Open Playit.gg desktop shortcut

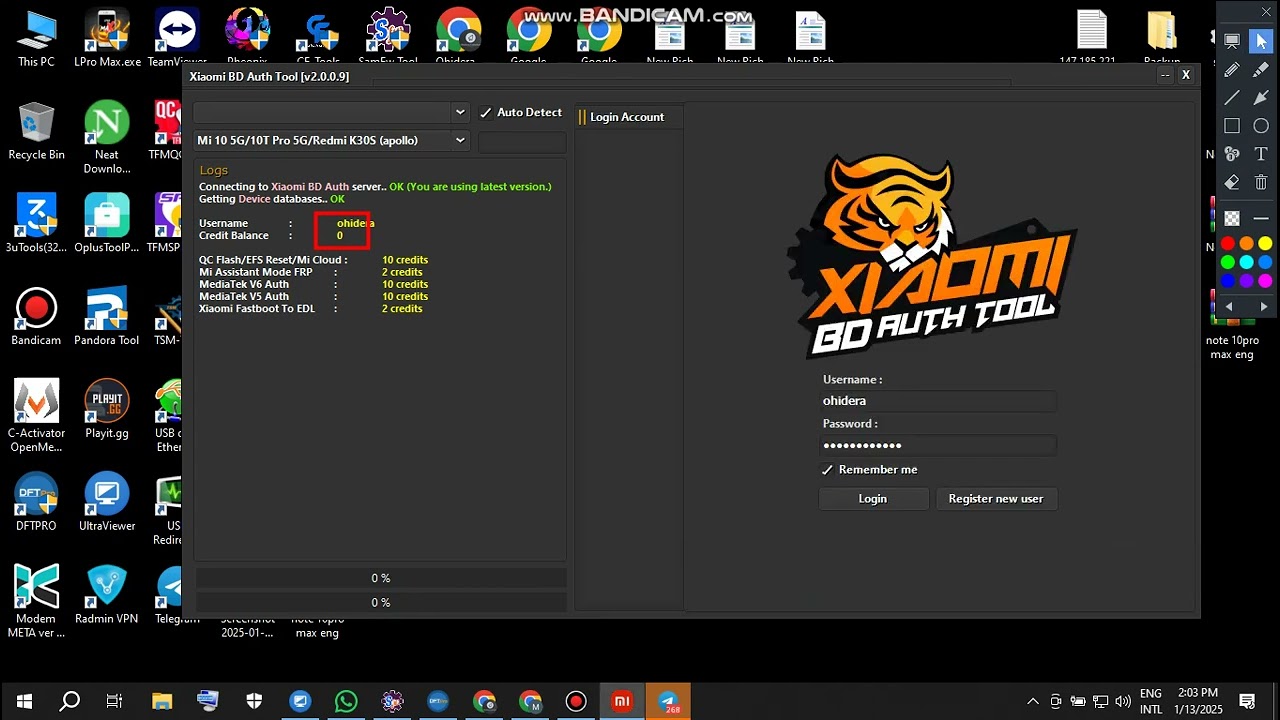pyautogui.click(x=107, y=409)
